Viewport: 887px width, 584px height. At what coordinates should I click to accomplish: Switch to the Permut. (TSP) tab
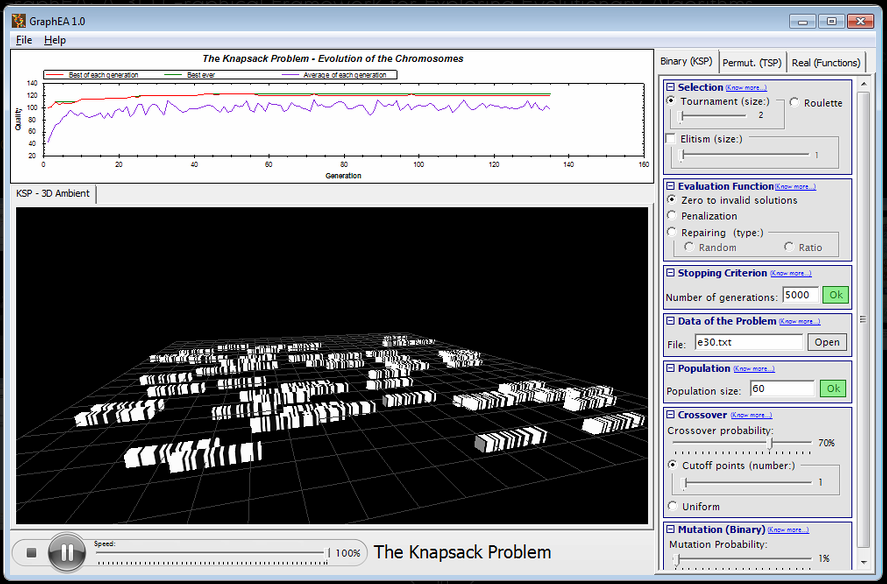752,62
